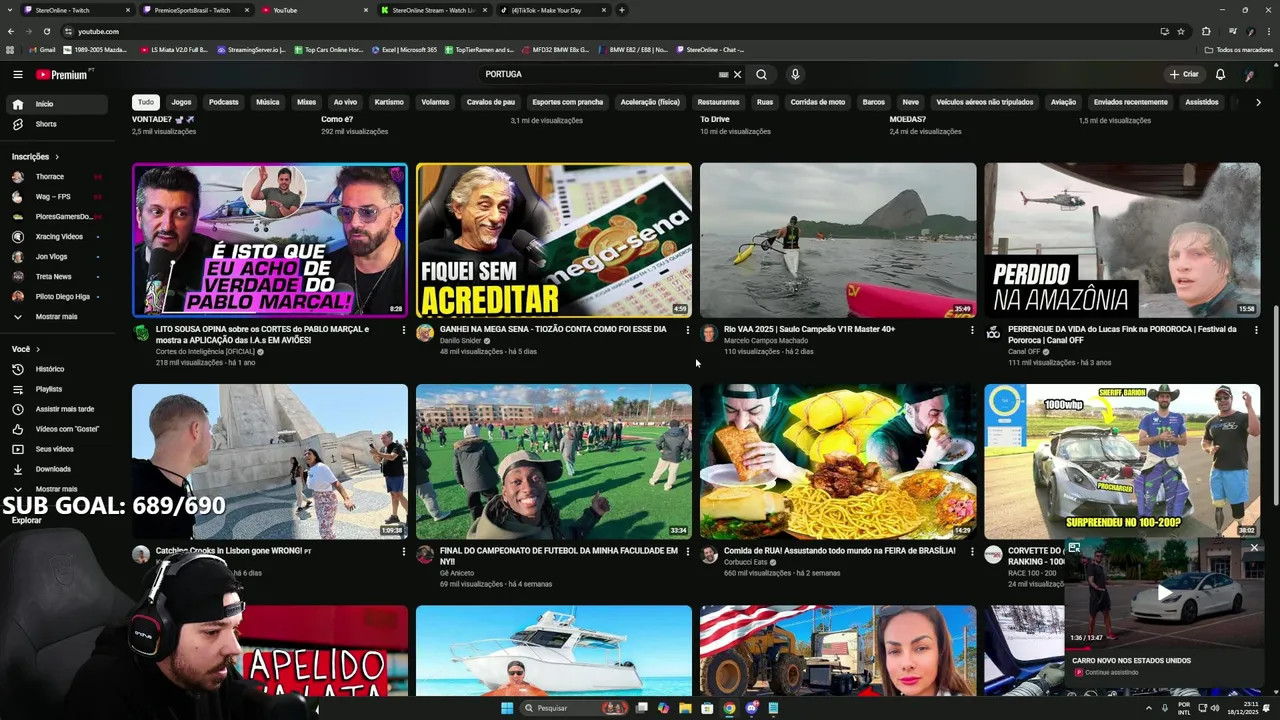This screenshot has width=1280, height=720.
Task: Open File Explorer from the taskbar
Action: (x=685, y=708)
